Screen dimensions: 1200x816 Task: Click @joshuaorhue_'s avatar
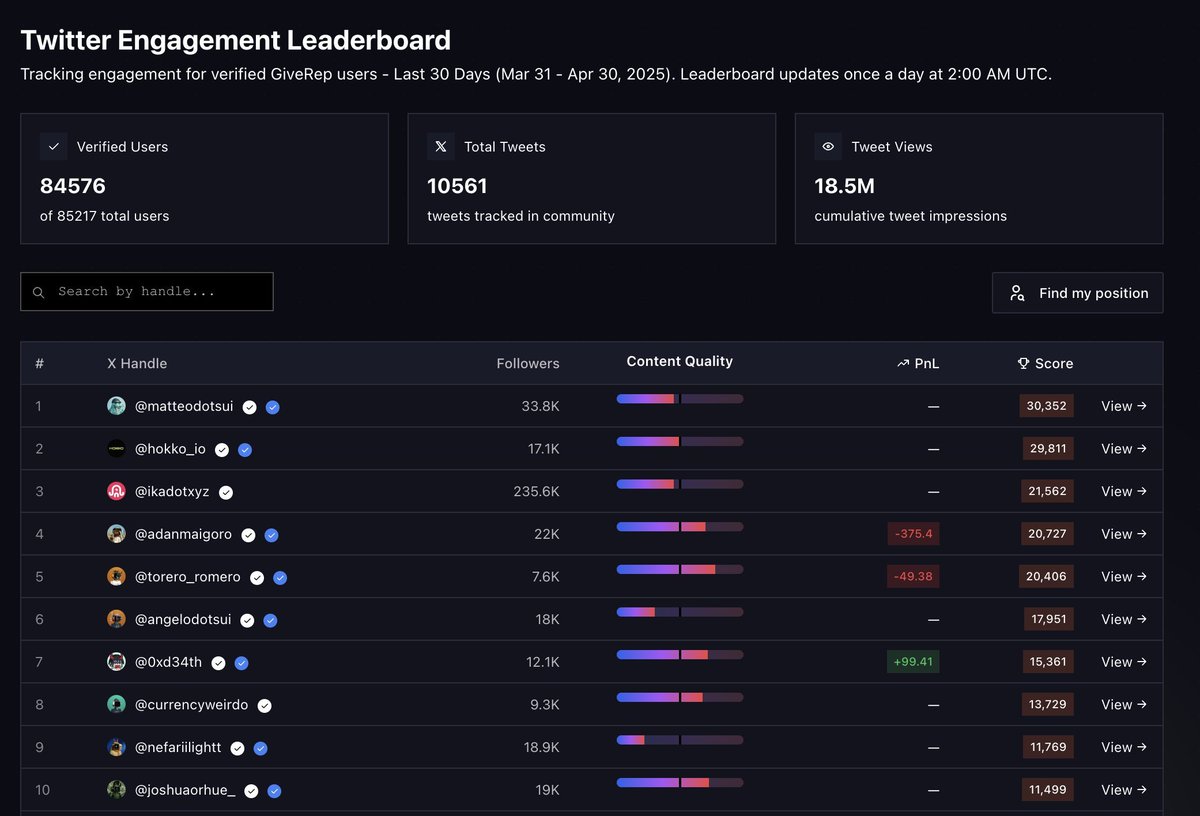point(116,790)
